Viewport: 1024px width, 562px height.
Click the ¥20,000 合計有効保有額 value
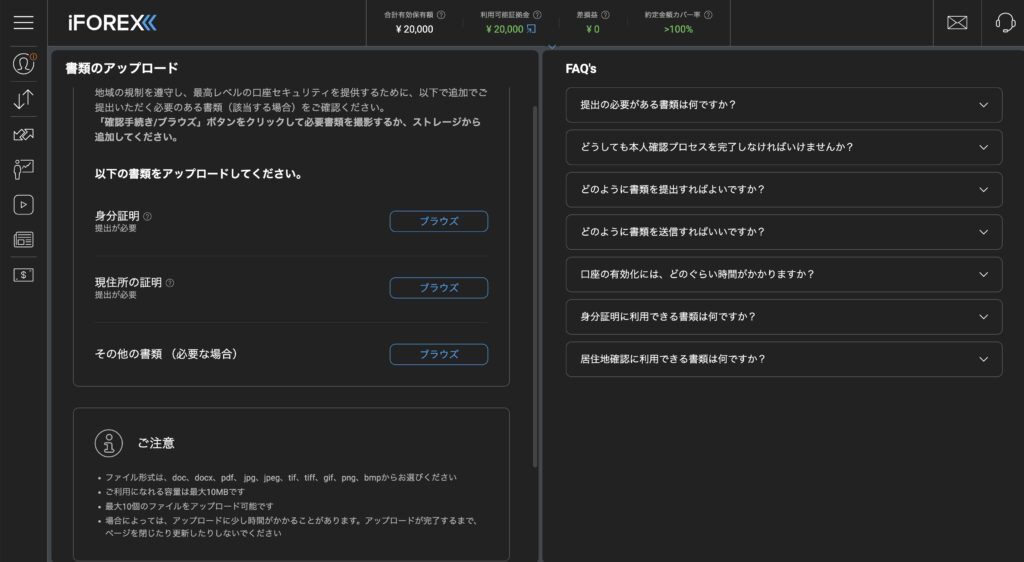tap(414, 29)
